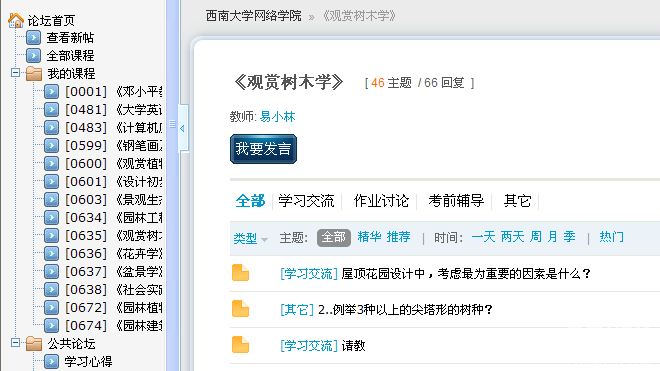The width and height of the screenshot is (660, 371).
Task: Click the post icon beside 请教 thread
Action: click(240, 345)
